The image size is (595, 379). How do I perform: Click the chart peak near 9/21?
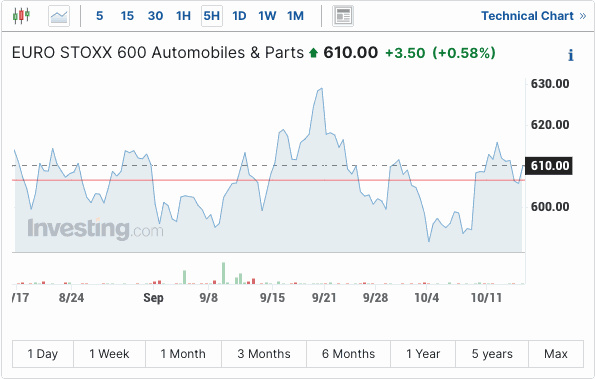[321, 89]
